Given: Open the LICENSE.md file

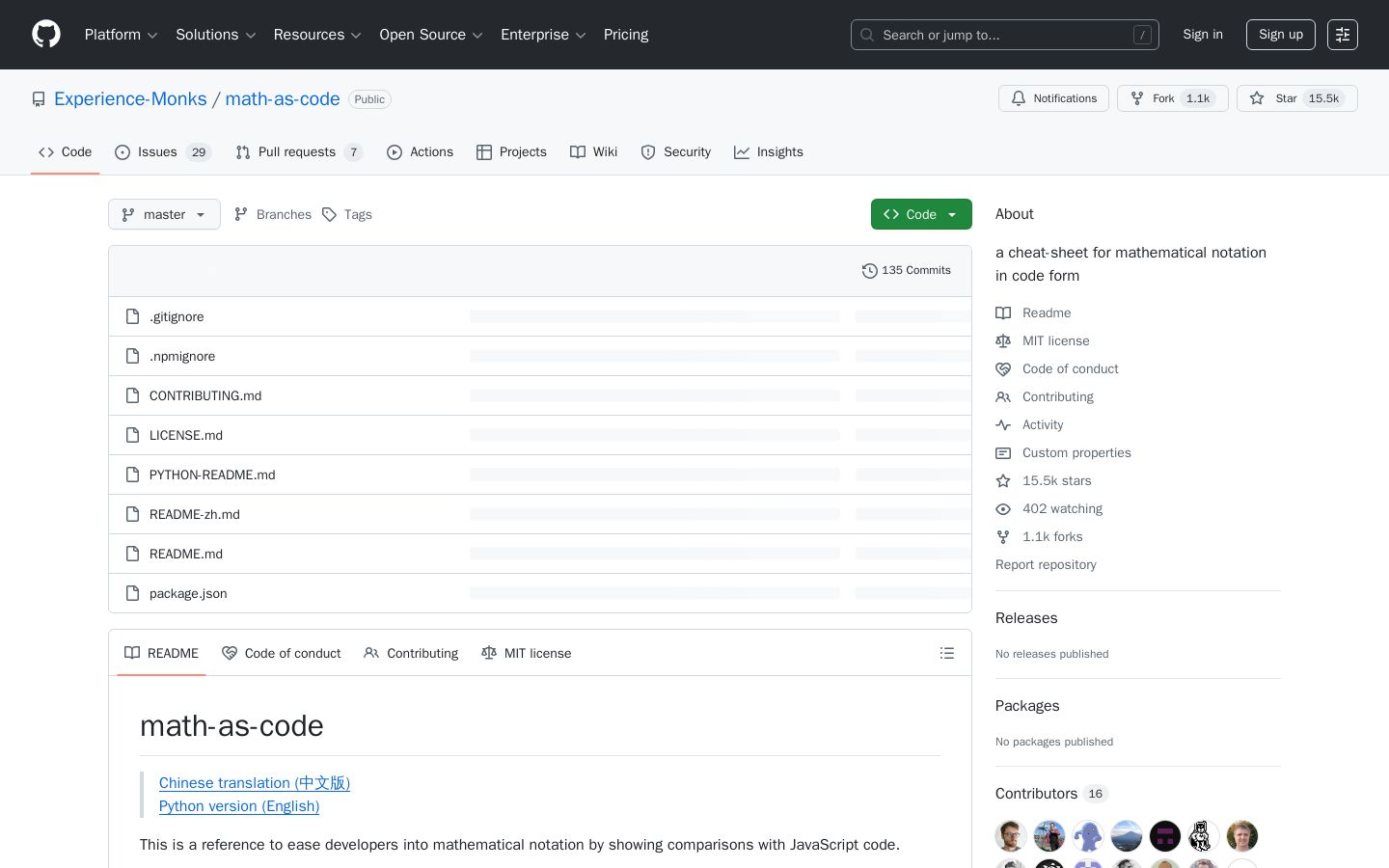Looking at the screenshot, I should point(186,435).
